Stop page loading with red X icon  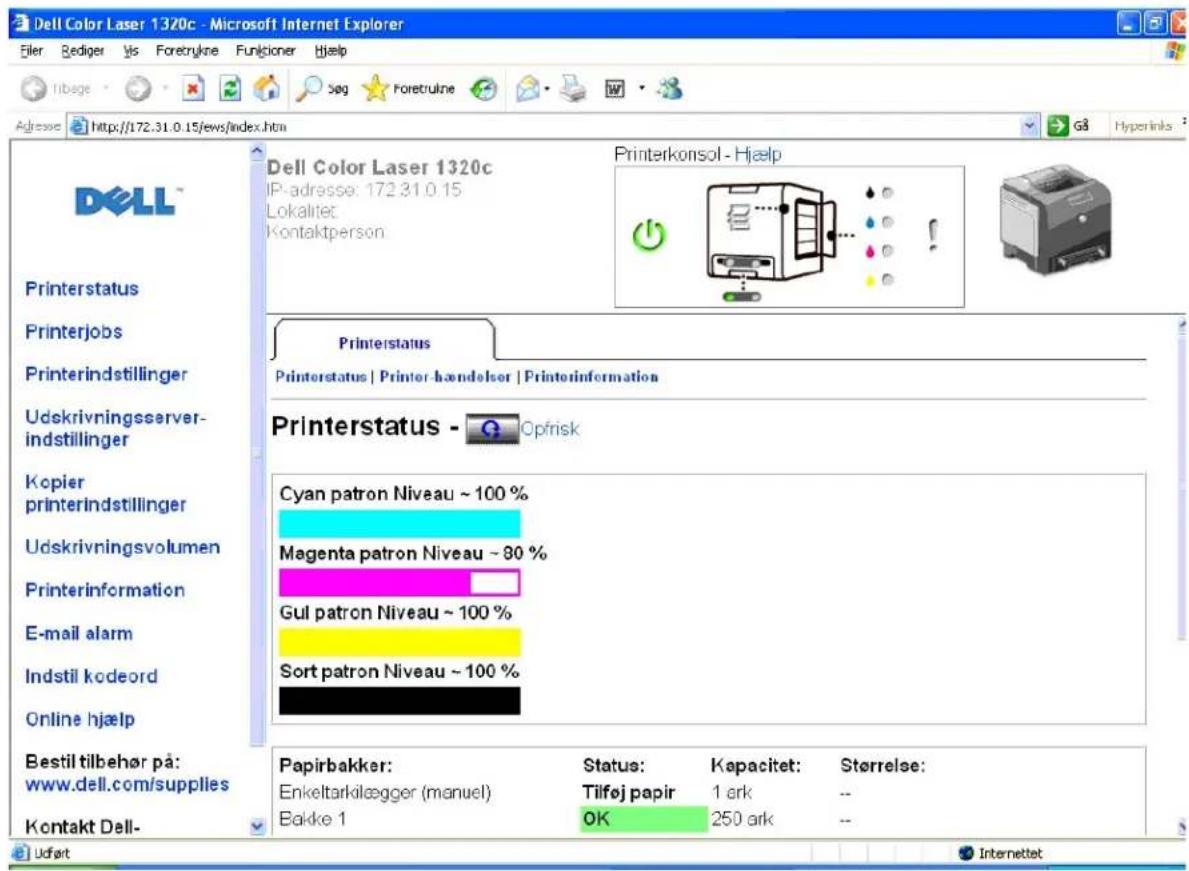click(193, 89)
